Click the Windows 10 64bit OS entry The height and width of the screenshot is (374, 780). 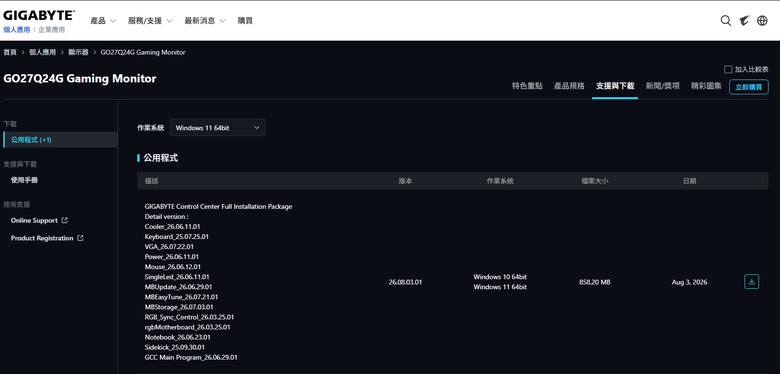coord(500,277)
